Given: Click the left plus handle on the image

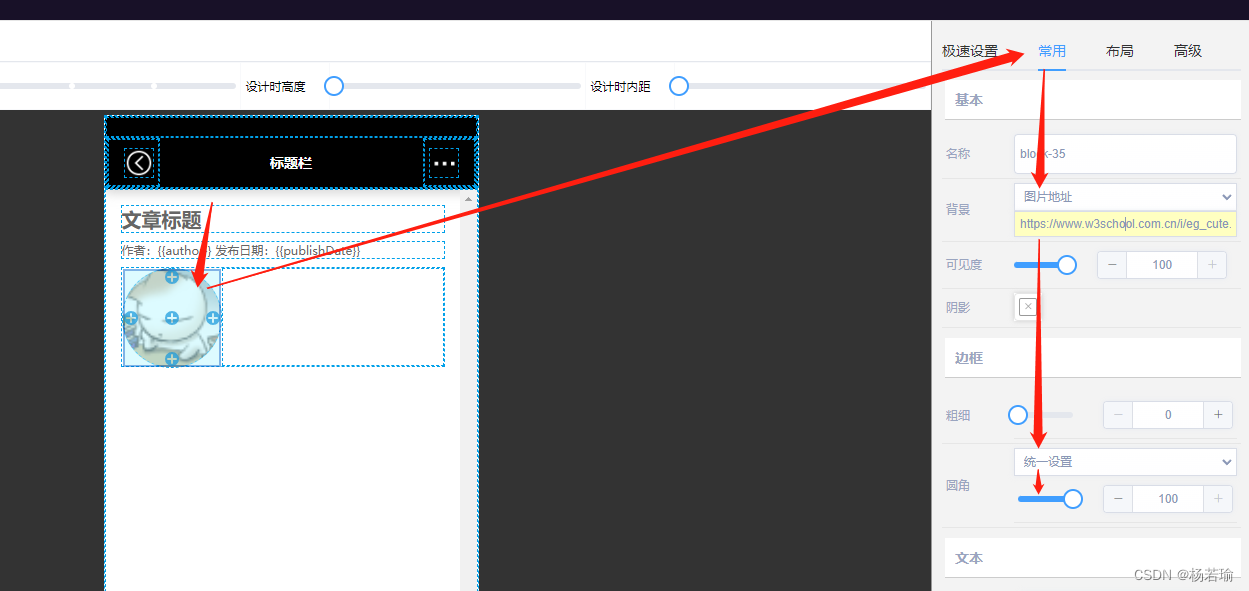Looking at the screenshot, I should point(130,318).
